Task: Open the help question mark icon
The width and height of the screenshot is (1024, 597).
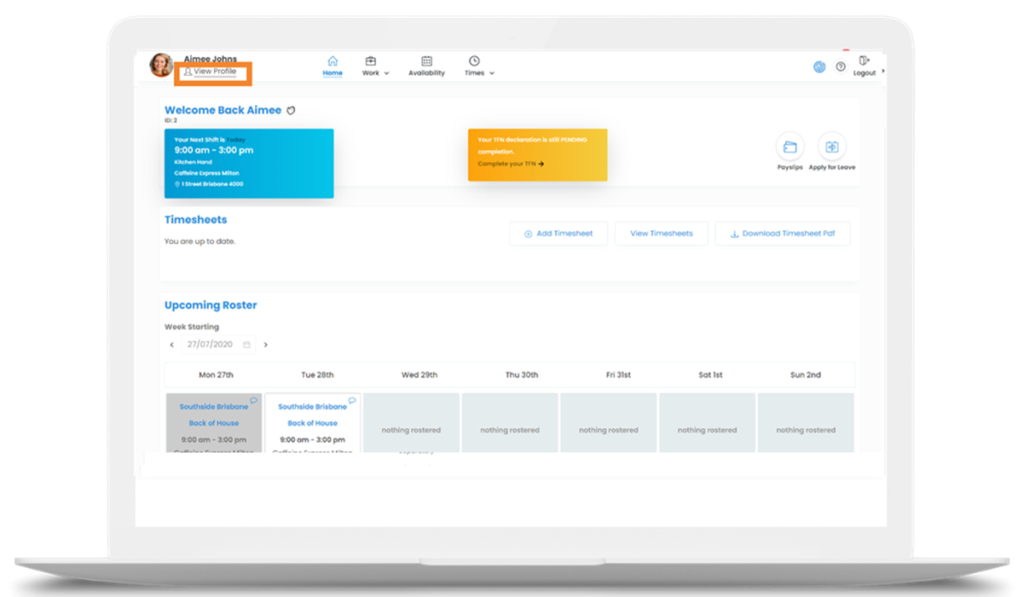Action: [x=840, y=67]
